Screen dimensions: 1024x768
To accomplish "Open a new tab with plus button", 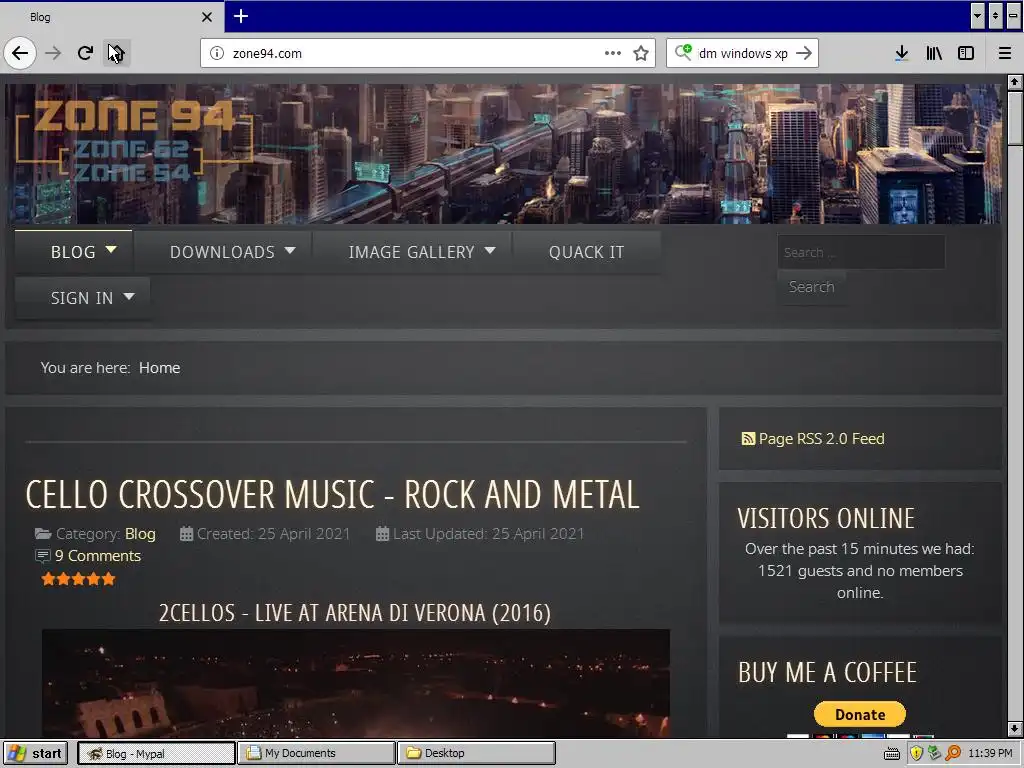I will click(x=240, y=16).
